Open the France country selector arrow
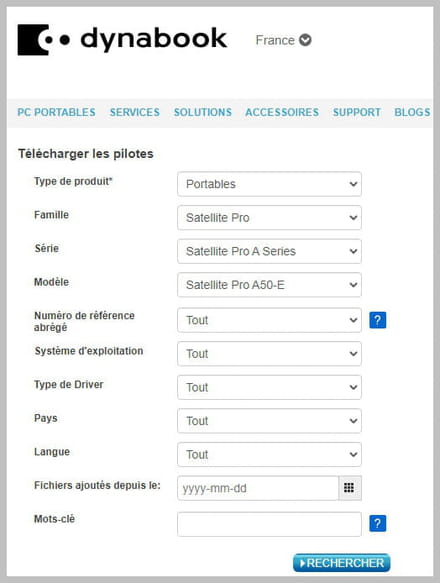 coord(305,40)
